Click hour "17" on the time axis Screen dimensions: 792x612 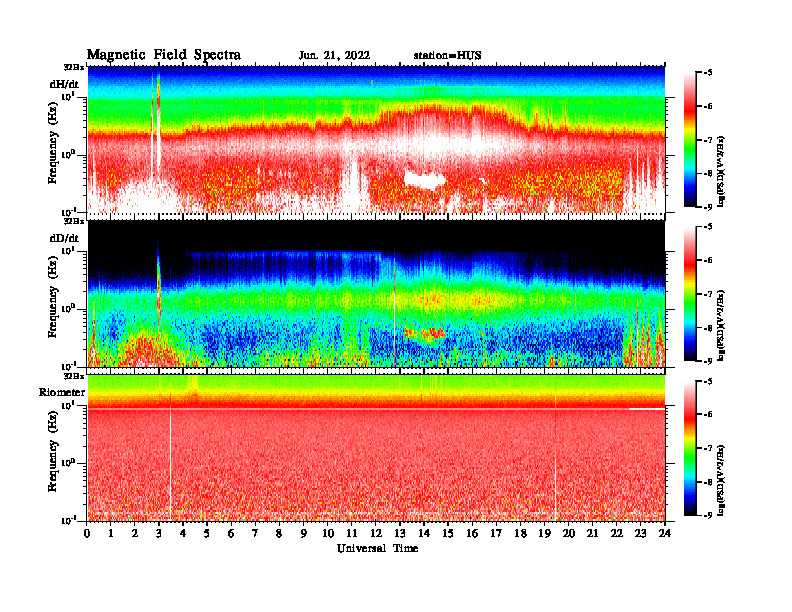pyautogui.click(x=496, y=533)
